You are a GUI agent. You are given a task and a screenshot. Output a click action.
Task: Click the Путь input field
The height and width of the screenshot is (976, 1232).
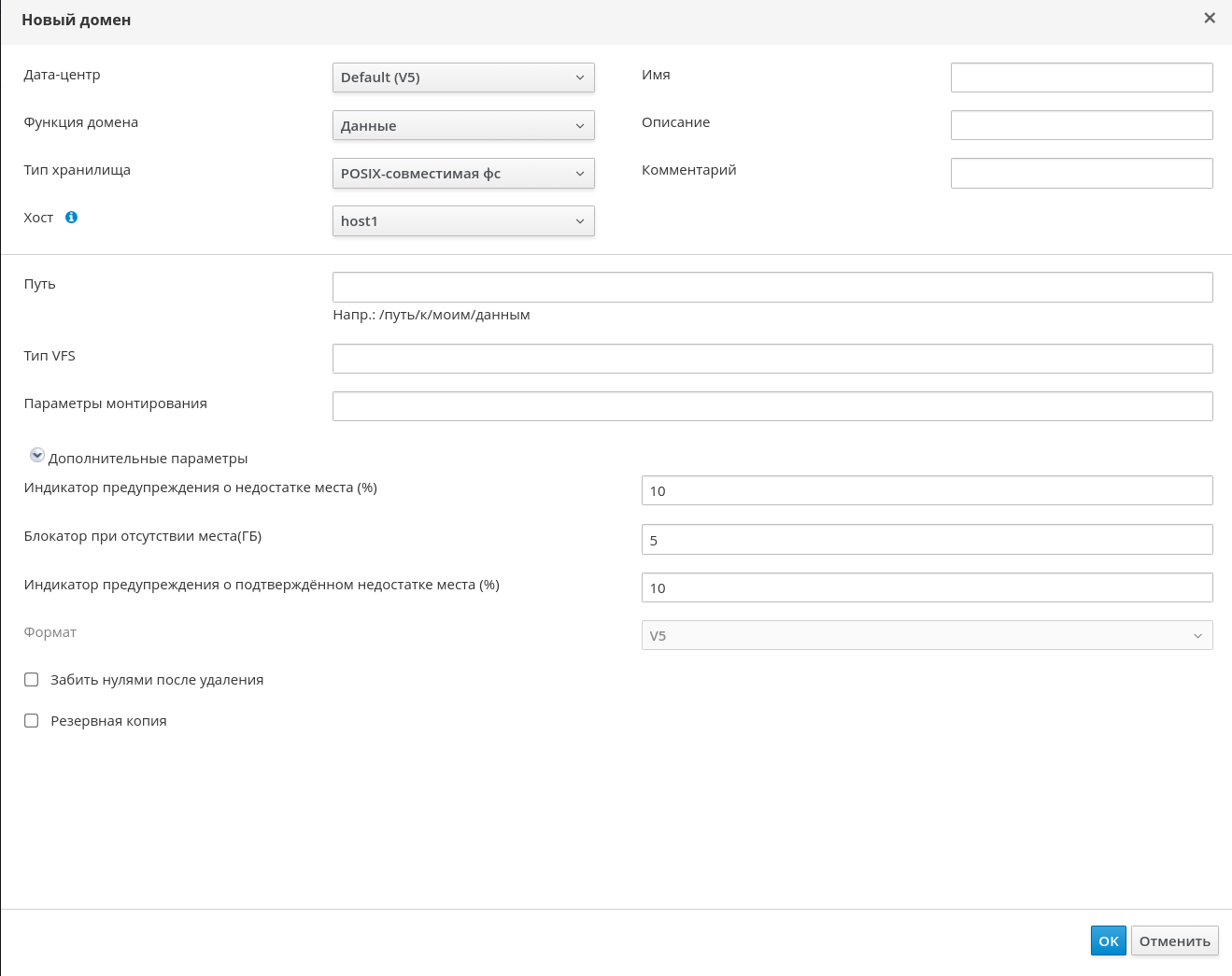click(x=772, y=288)
